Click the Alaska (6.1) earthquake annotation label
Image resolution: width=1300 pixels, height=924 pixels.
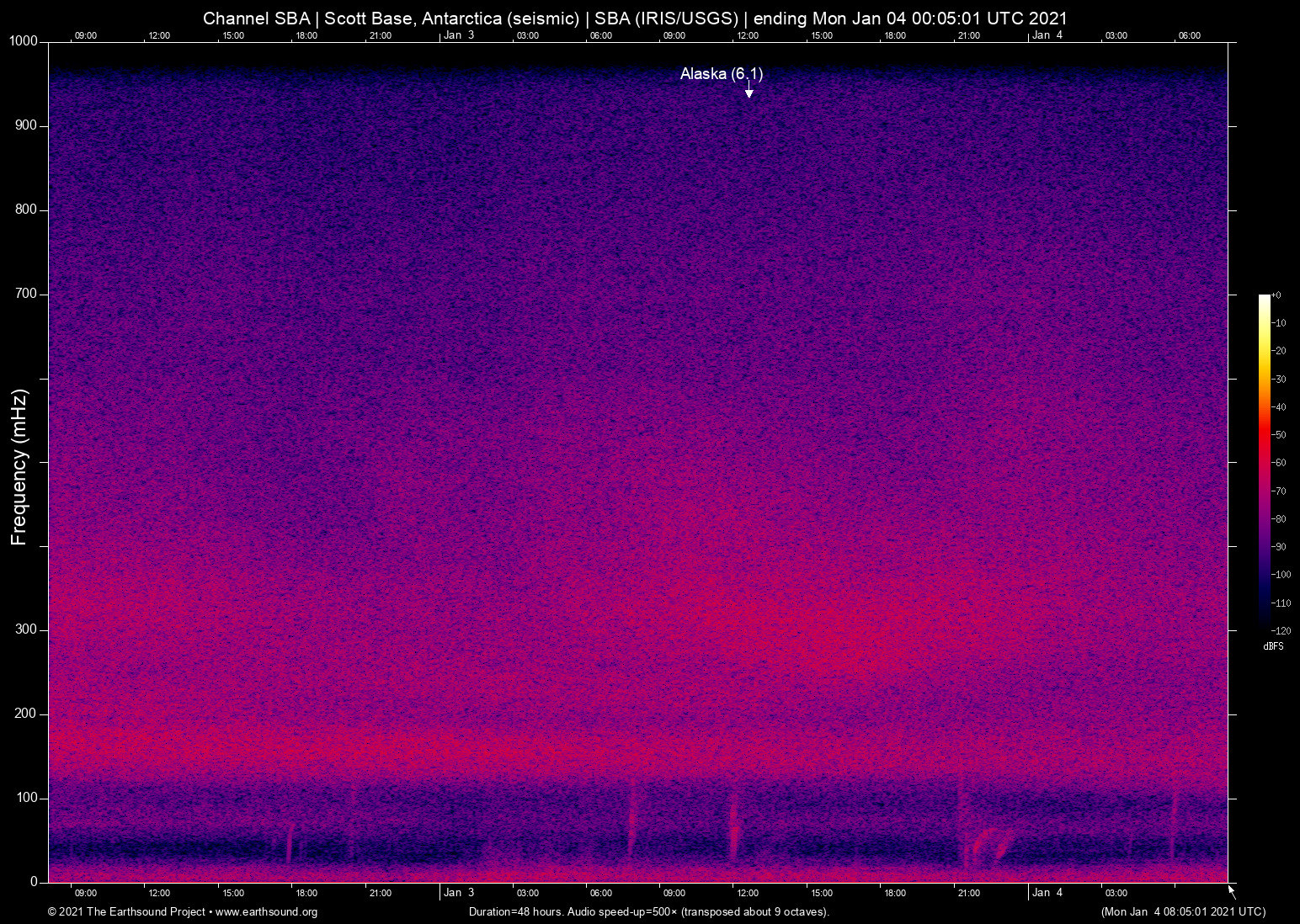pos(722,74)
